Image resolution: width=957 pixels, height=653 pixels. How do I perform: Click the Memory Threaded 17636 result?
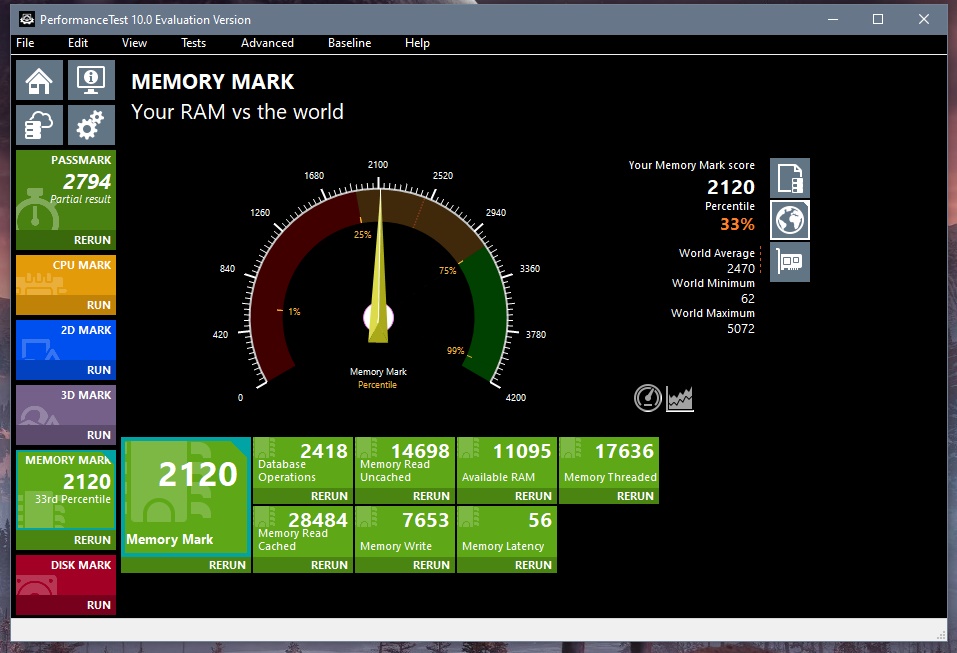tap(609, 463)
